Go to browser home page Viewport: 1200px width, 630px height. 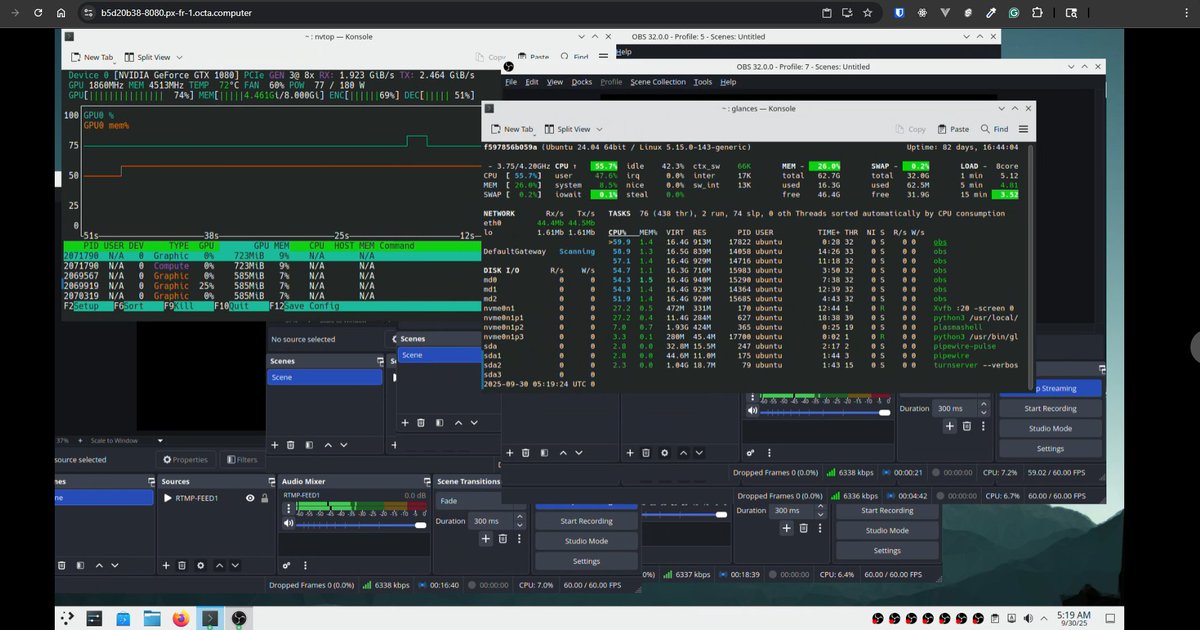coord(61,13)
